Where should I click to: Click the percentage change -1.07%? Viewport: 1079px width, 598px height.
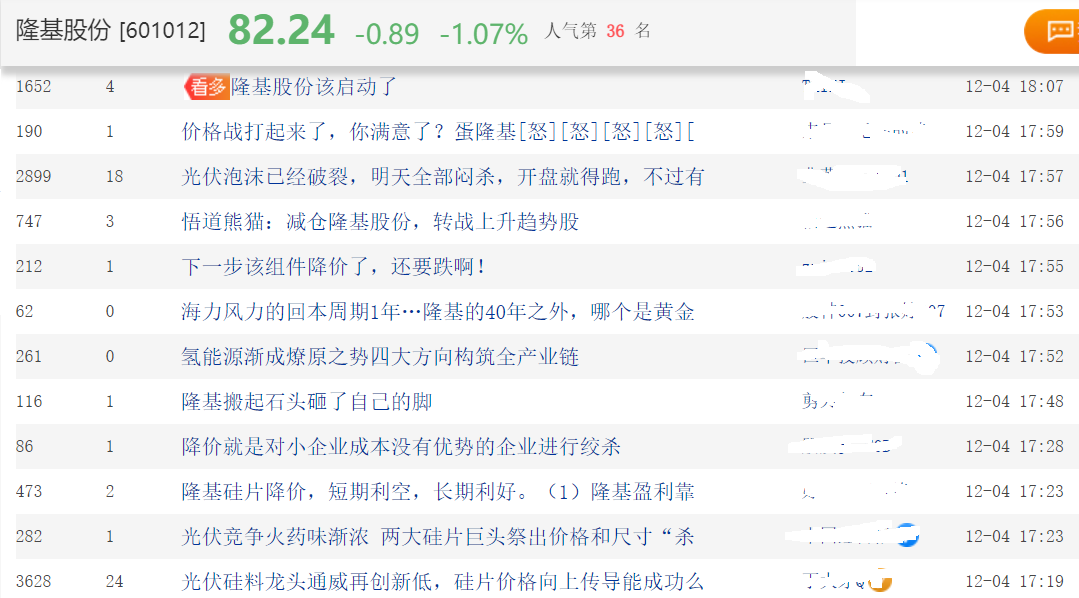point(484,33)
